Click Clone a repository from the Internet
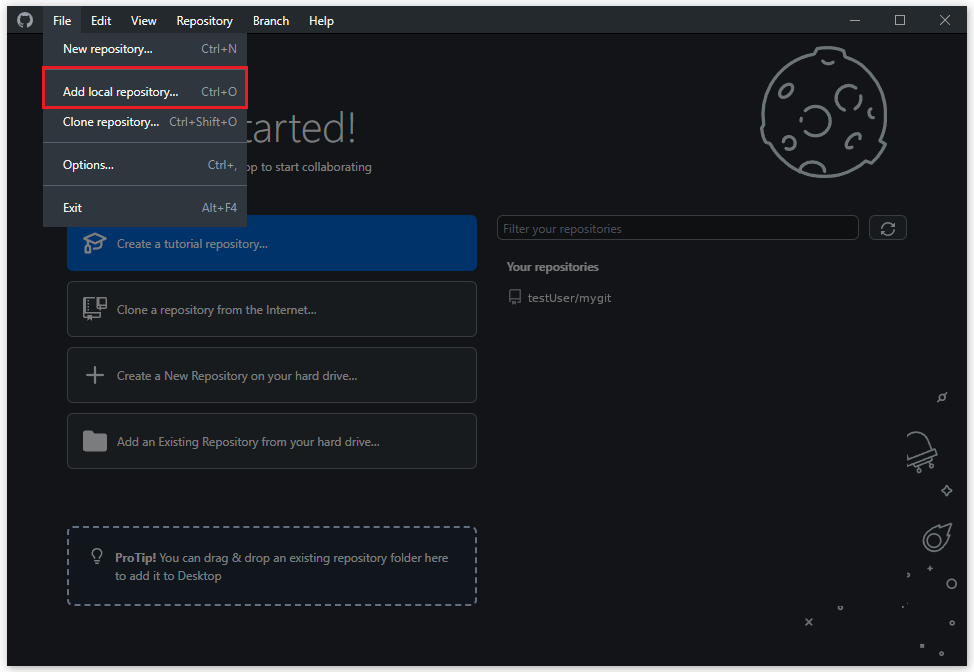The height and width of the screenshot is (672, 974). point(271,309)
